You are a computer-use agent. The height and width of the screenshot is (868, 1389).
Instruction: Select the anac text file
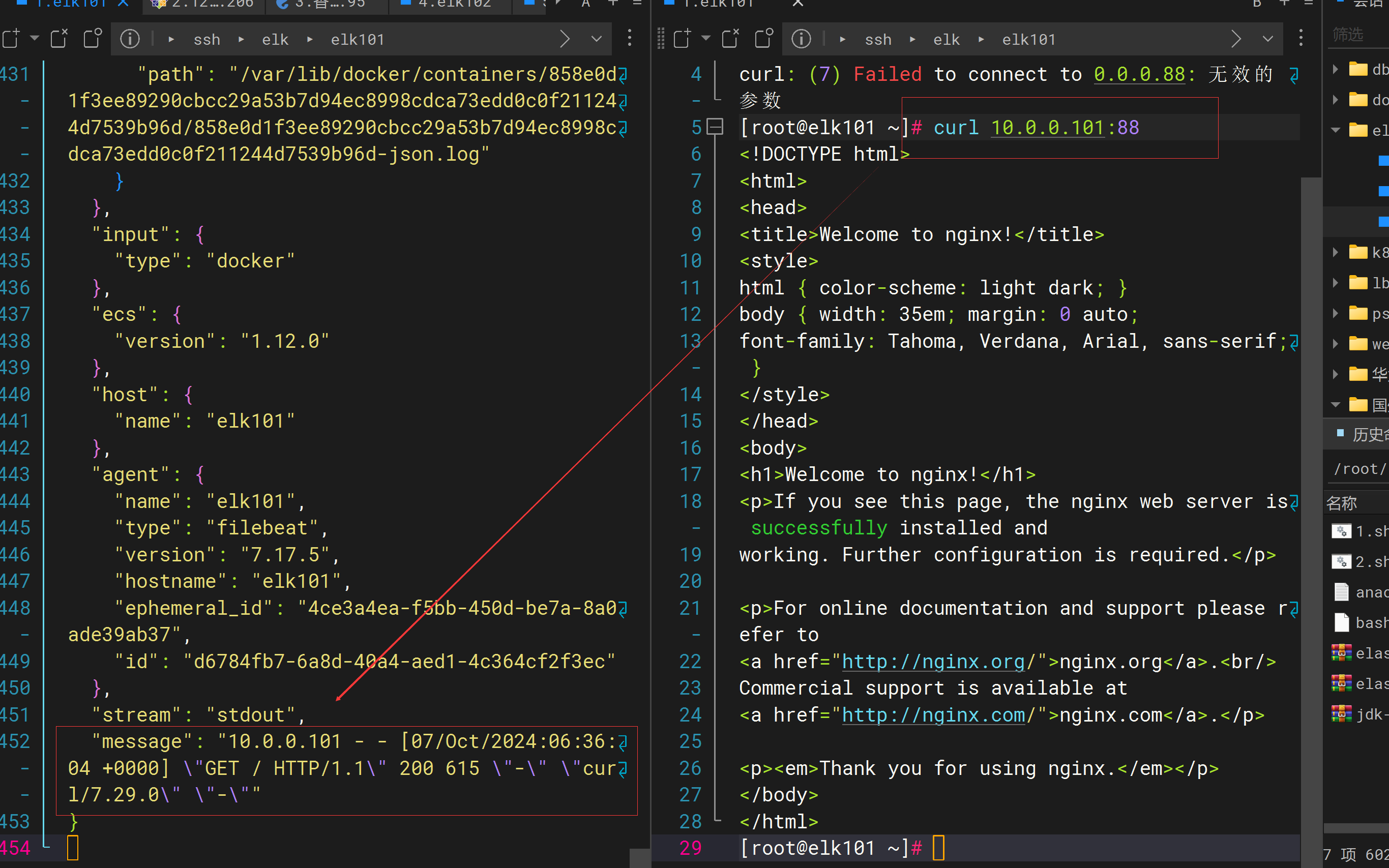[1361, 592]
